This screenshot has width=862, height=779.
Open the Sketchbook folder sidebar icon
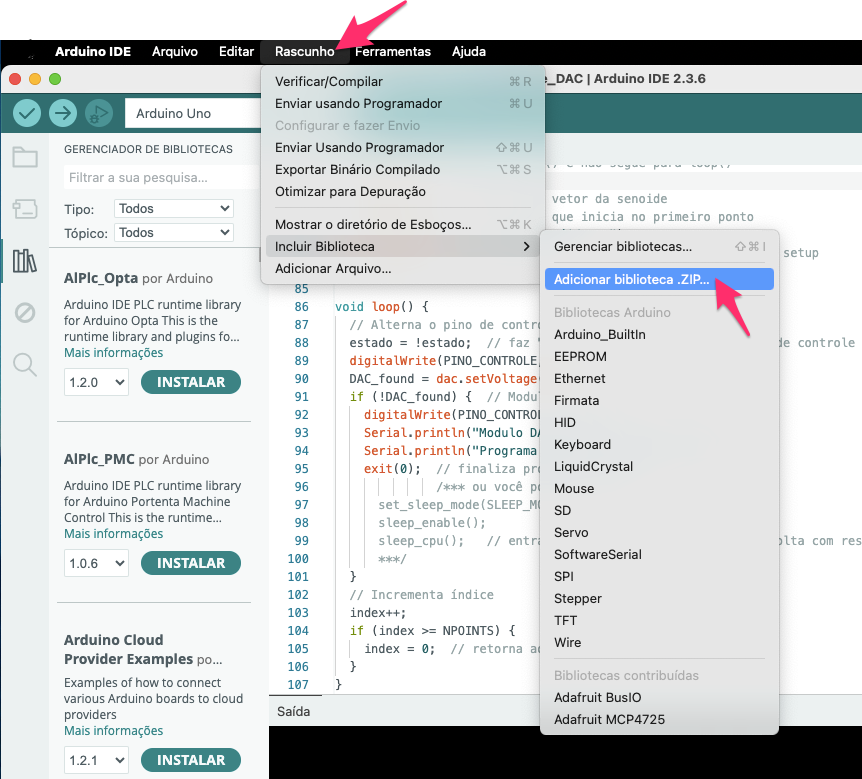click(25, 157)
